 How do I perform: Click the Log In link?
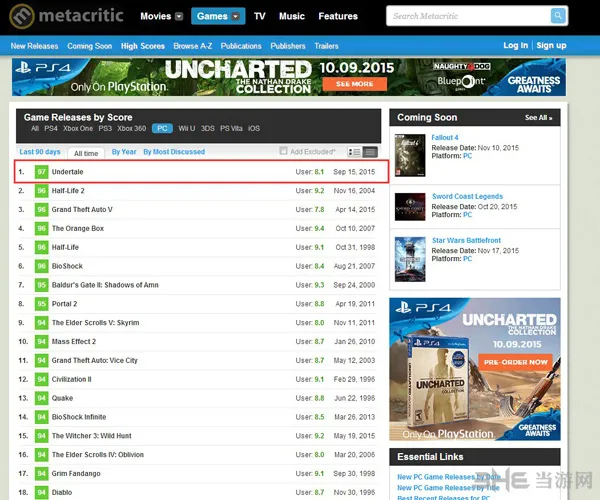(x=515, y=45)
